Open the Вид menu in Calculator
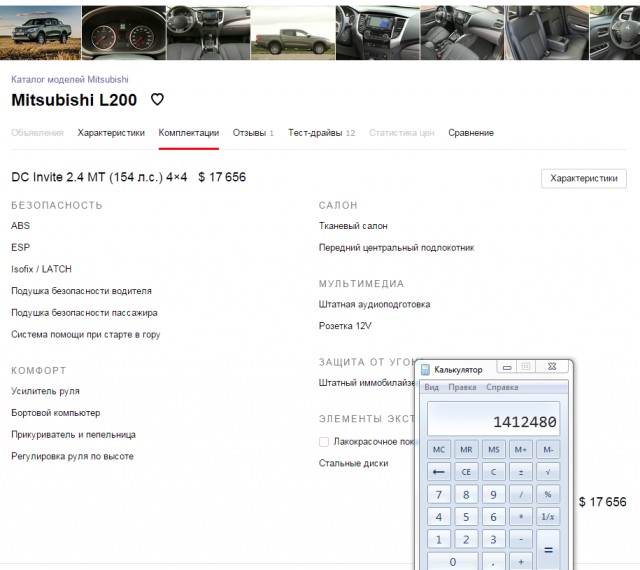This screenshot has width=640, height=570. tap(431, 387)
